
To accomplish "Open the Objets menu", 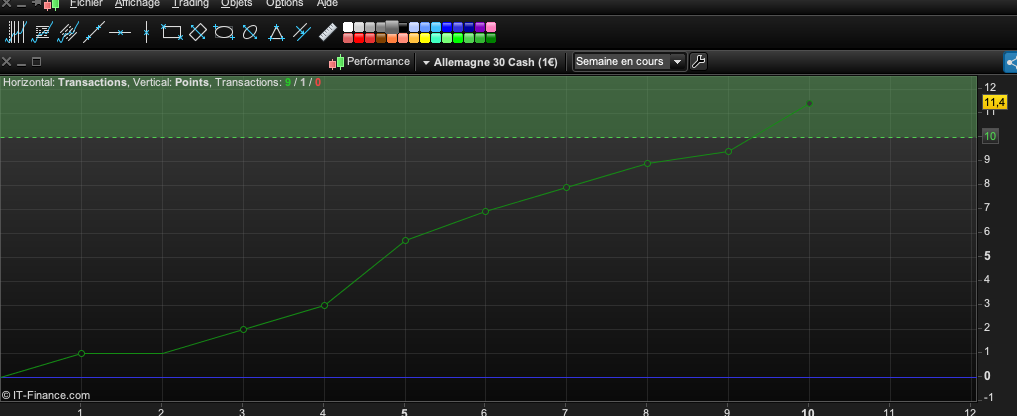I will tap(237, 3).
